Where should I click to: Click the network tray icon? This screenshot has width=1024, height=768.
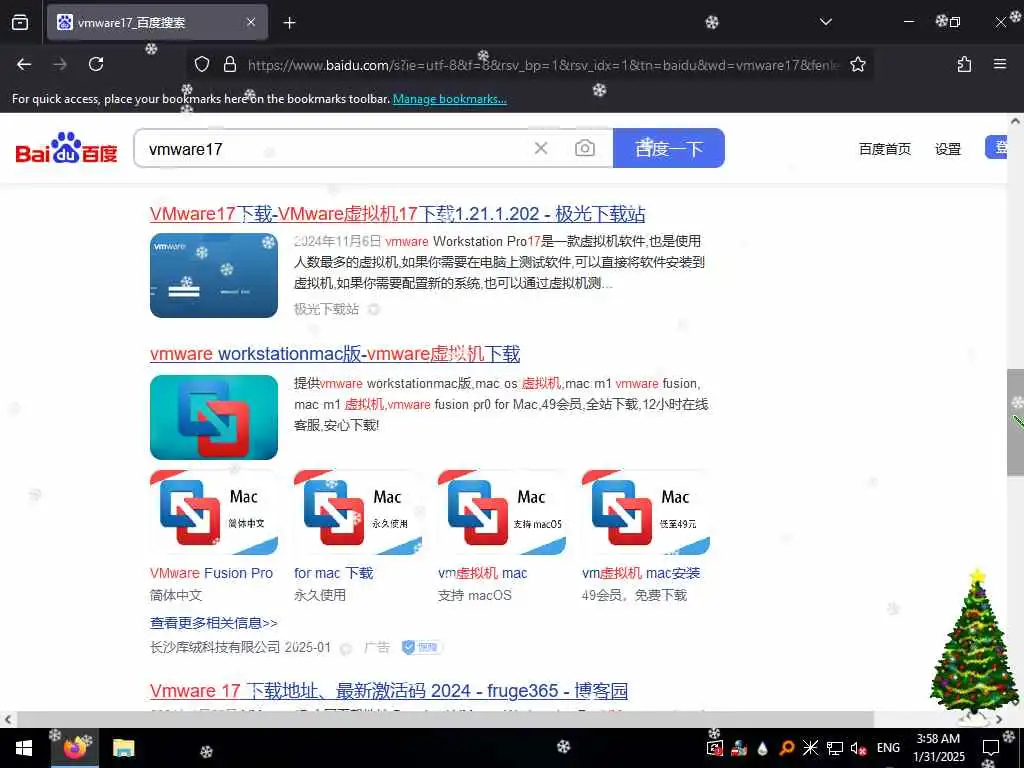(835, 748)
